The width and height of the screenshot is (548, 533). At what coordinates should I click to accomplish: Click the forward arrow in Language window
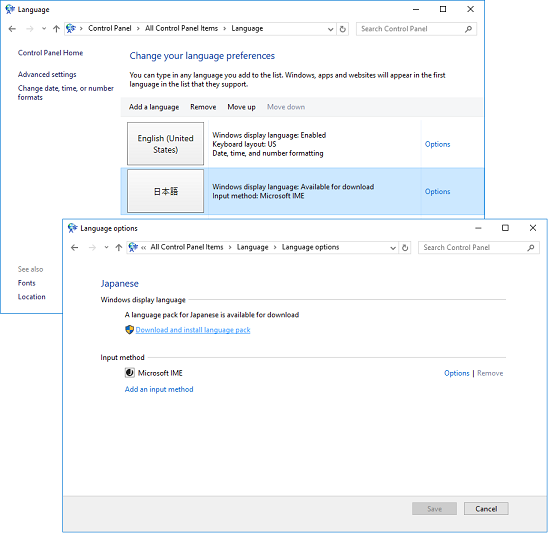30,29
